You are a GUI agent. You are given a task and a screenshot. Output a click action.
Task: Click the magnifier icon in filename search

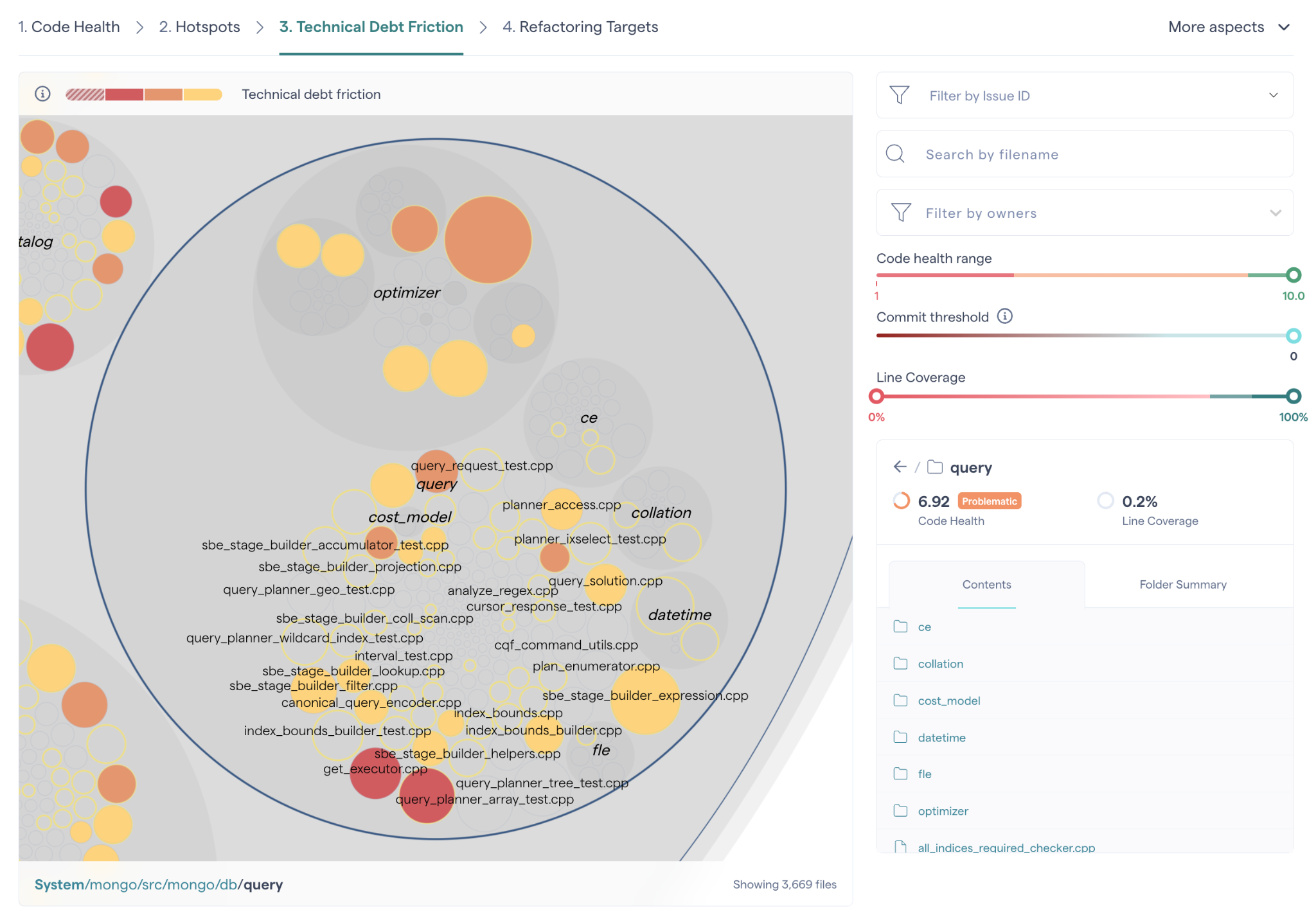pos(895,154)
